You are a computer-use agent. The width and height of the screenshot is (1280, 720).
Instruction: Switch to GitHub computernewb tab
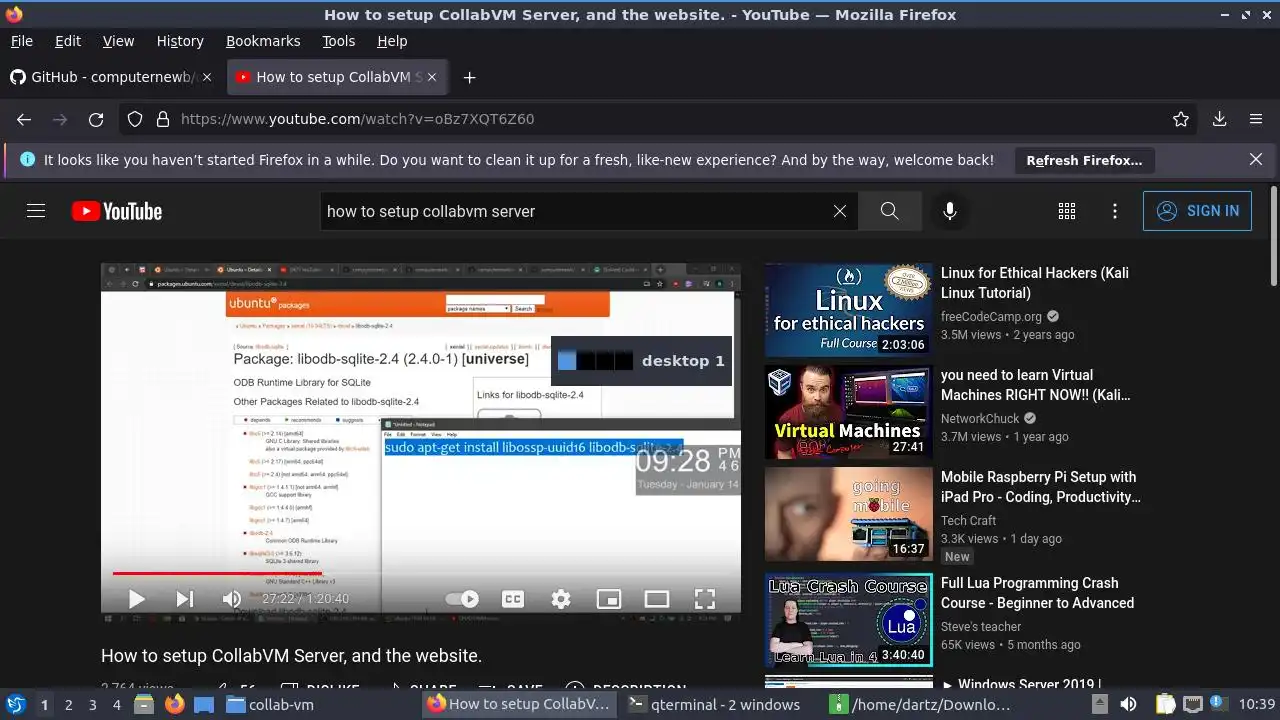click(110, 77)
